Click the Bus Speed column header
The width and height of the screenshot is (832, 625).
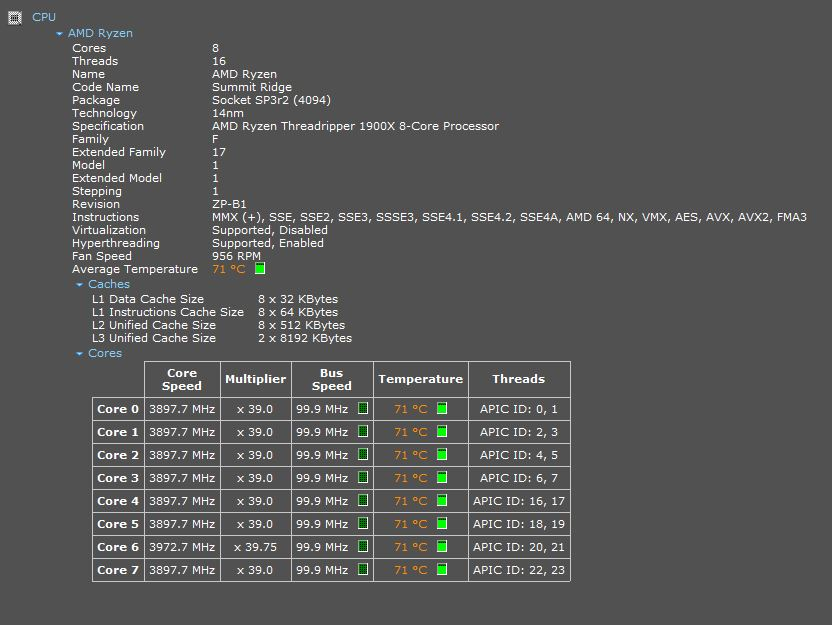[x=332, y=379]
